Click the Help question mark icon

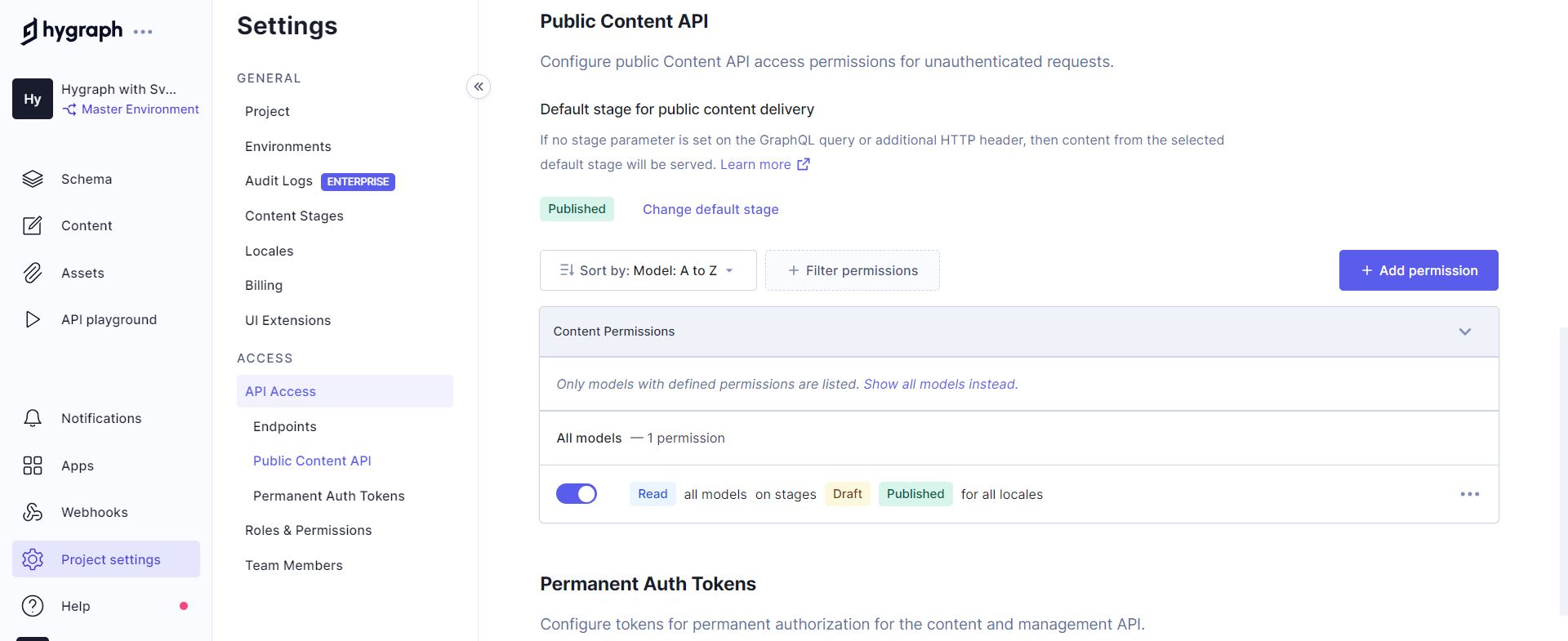(33, 606)
